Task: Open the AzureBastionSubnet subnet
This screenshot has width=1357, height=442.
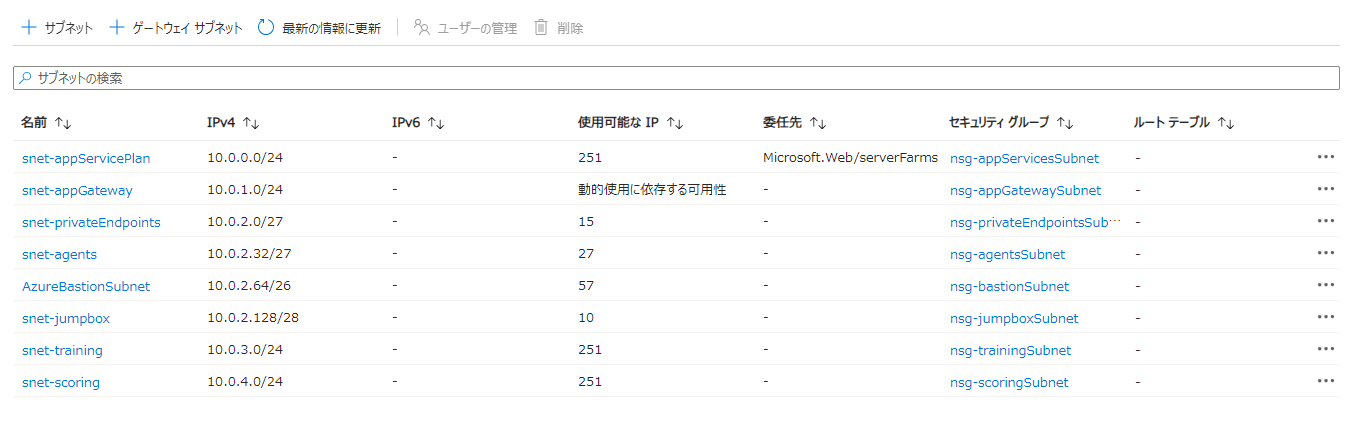Action: pos(85,286)
